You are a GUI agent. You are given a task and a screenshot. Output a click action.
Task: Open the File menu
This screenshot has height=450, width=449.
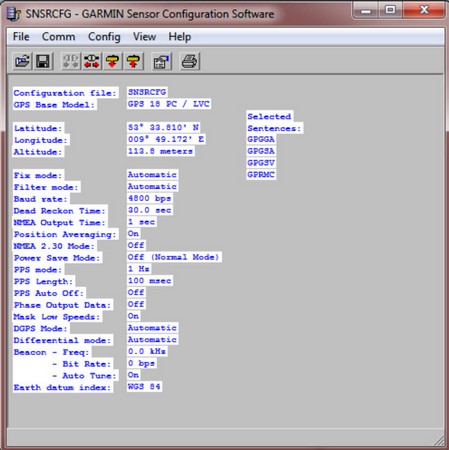click(21, 37)
